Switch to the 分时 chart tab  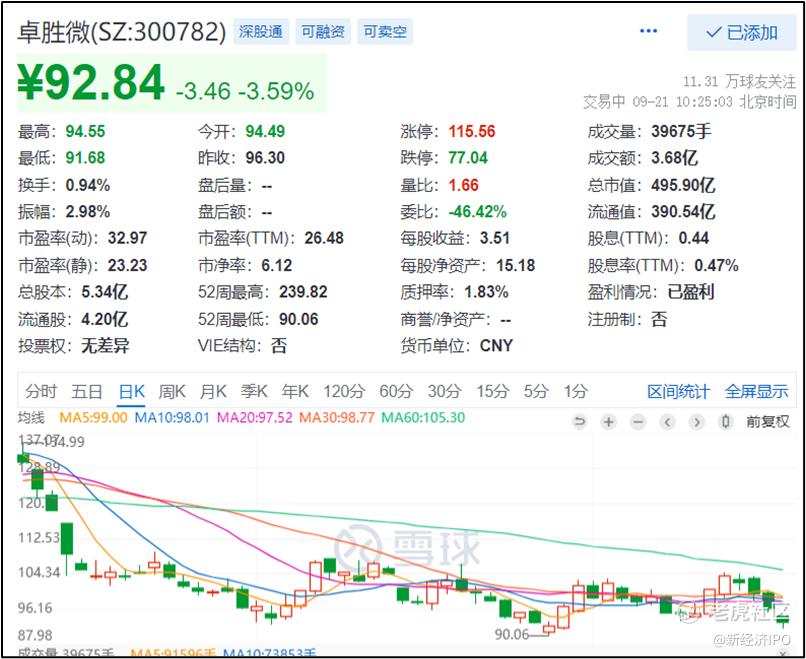click(41, 392)
